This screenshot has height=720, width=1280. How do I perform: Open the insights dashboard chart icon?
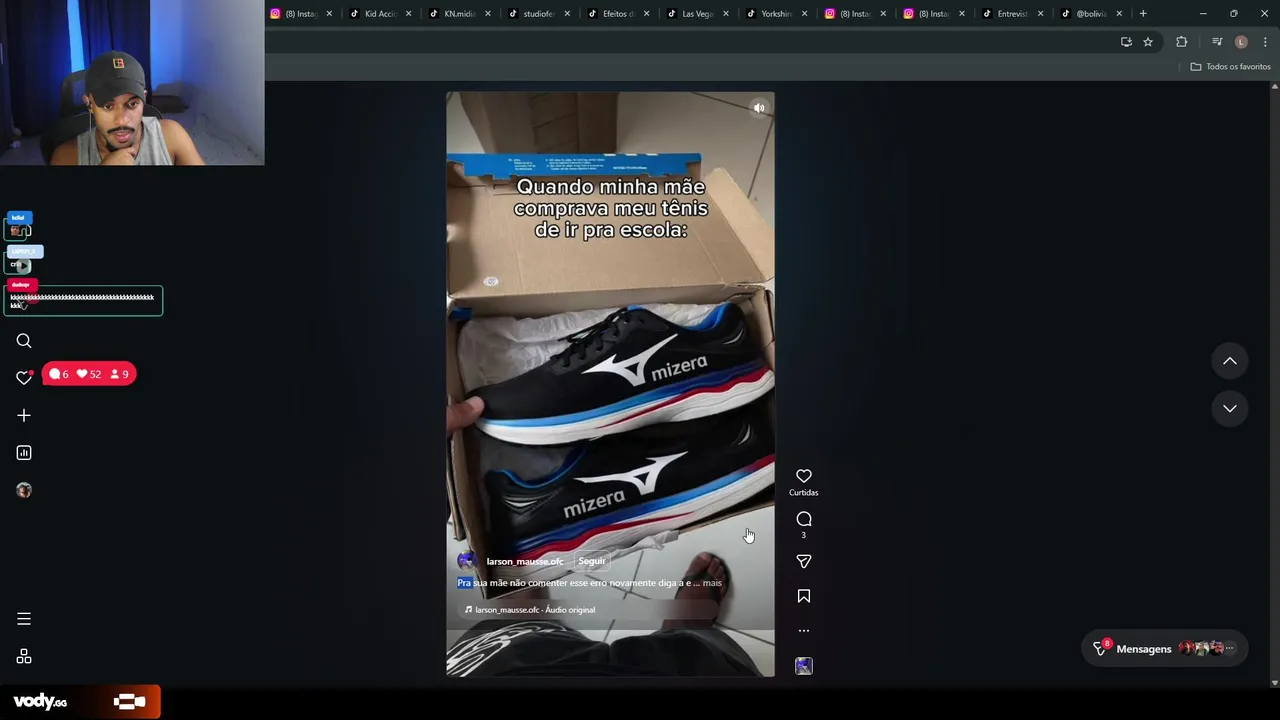click(24, 453)
